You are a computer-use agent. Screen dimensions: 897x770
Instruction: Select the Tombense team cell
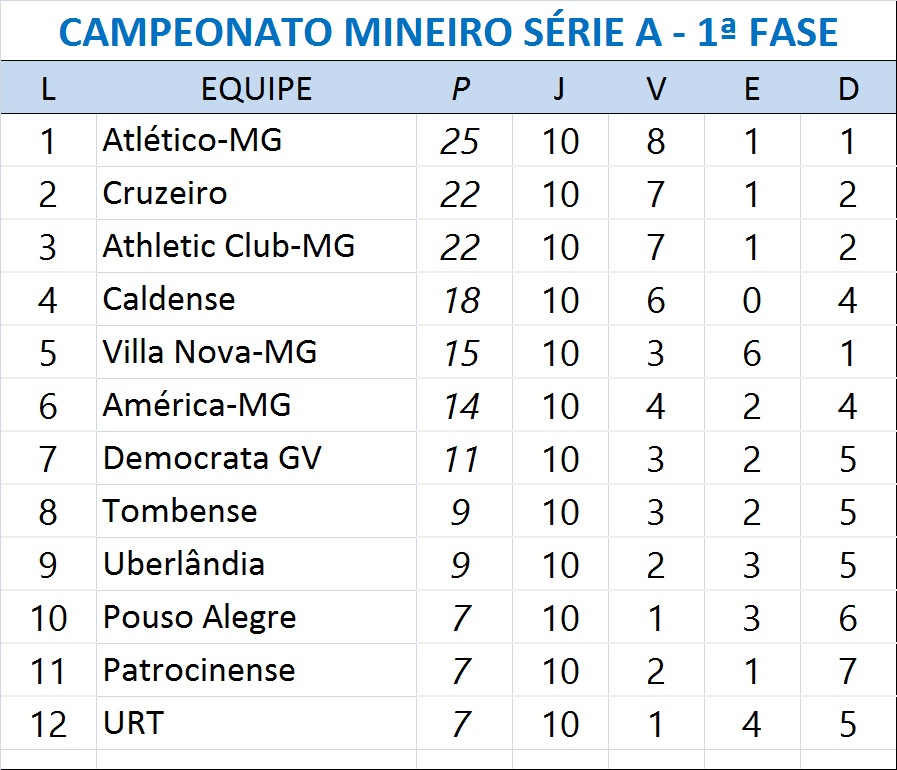(180, 511)
